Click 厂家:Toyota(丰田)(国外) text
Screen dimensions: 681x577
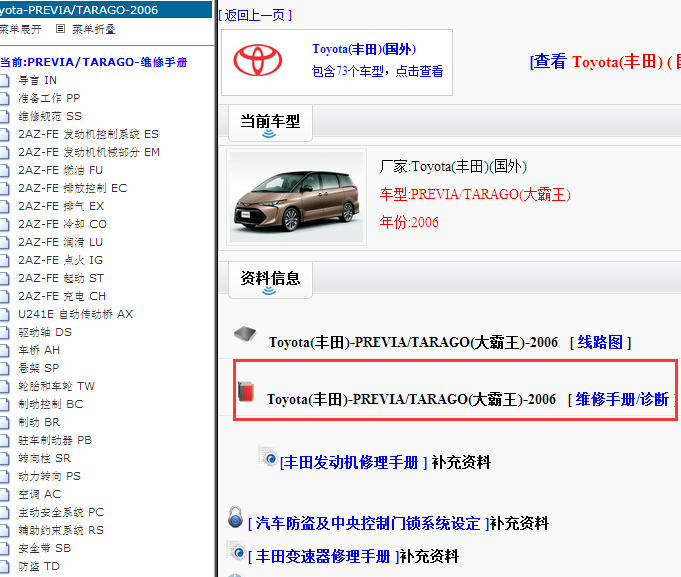coord(453,166)
